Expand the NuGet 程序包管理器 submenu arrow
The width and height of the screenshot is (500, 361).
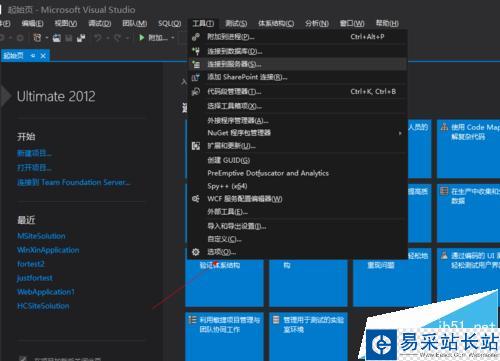coord(400,133)
